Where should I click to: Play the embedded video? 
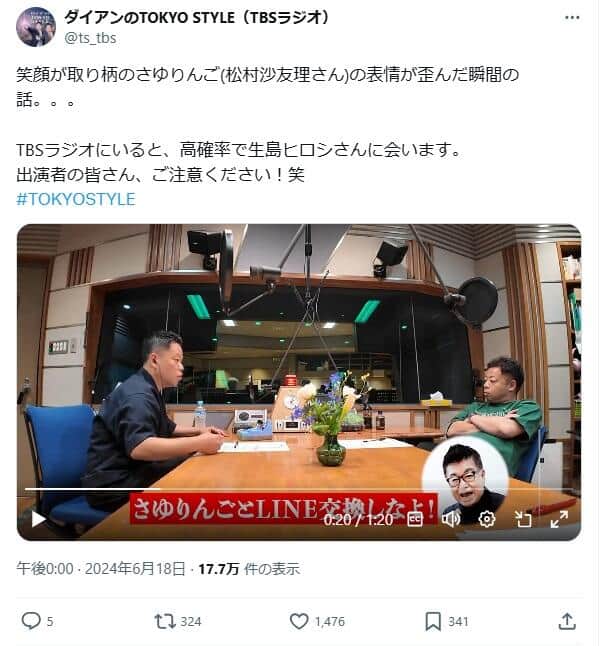[38, 518]
